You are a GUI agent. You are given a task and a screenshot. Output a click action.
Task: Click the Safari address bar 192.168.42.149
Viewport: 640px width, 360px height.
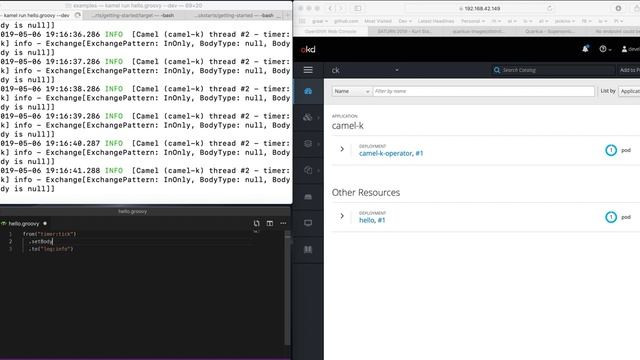480,8
